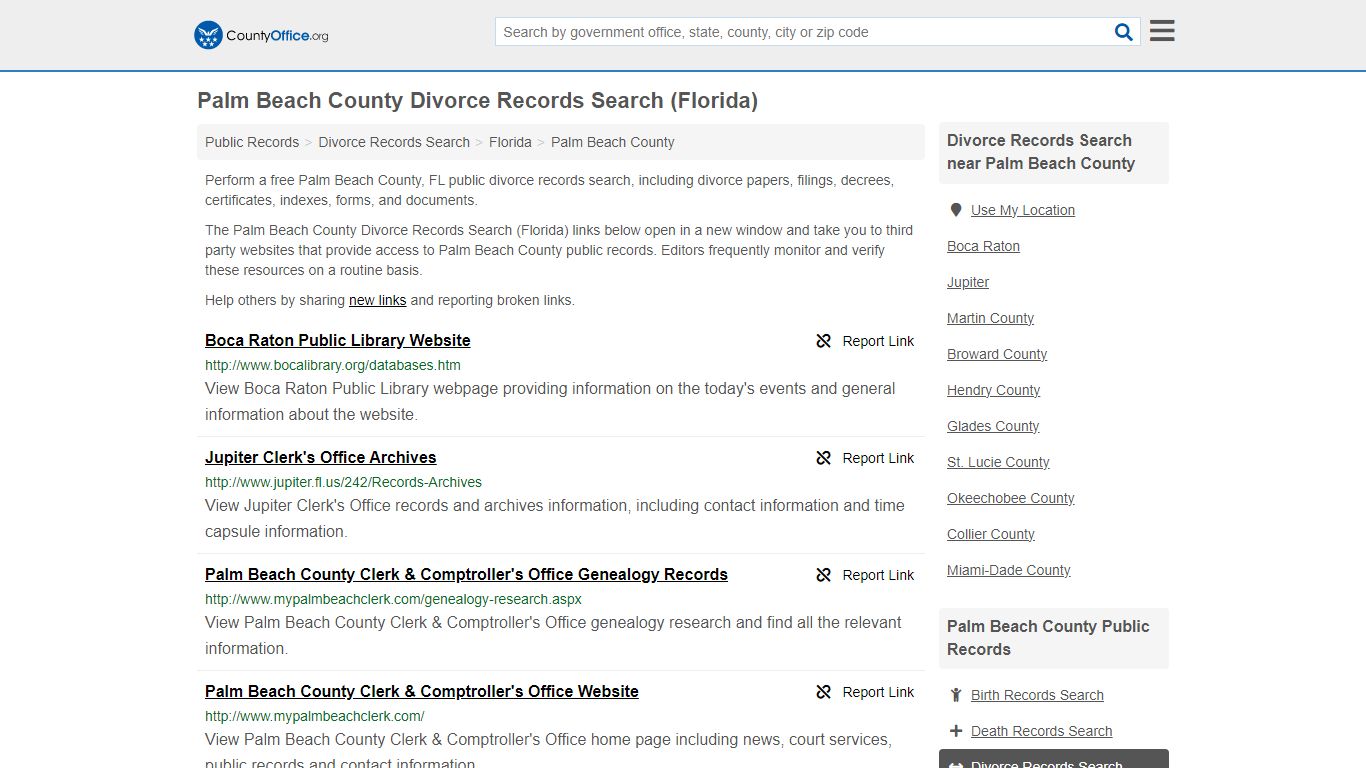The width and height of the screenshot is (1366, 768).
Task: Click the new links hyperlink
Action: pyautogui.click(x=377, y=300)
